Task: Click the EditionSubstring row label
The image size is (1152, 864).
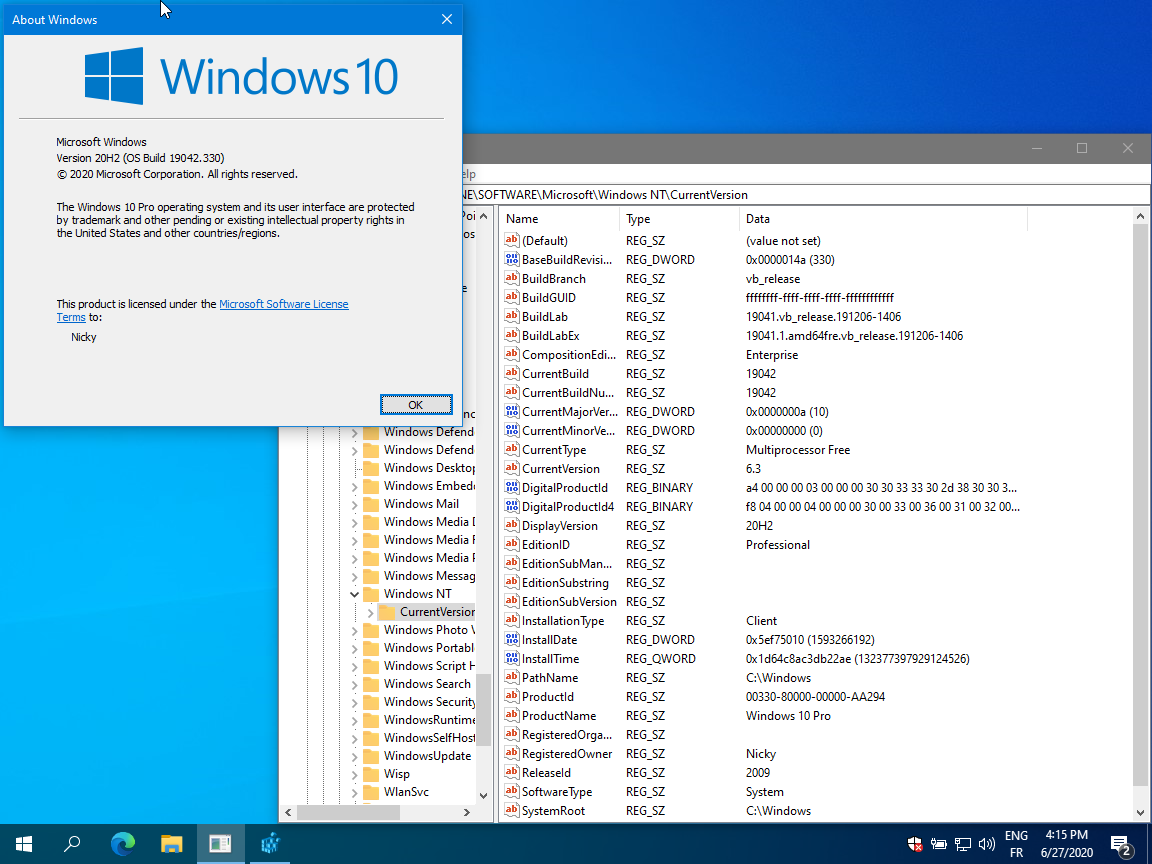Action: [565, 583]
